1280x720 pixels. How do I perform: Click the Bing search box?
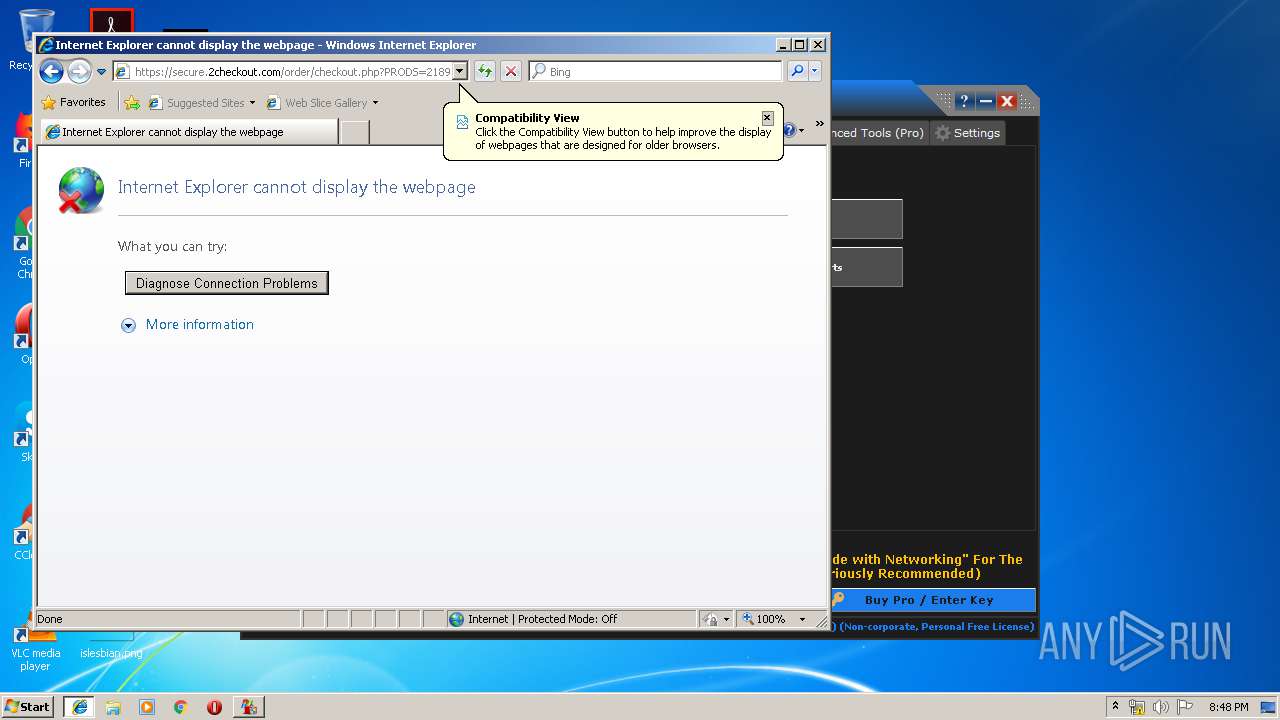click(x=656, y=71)
